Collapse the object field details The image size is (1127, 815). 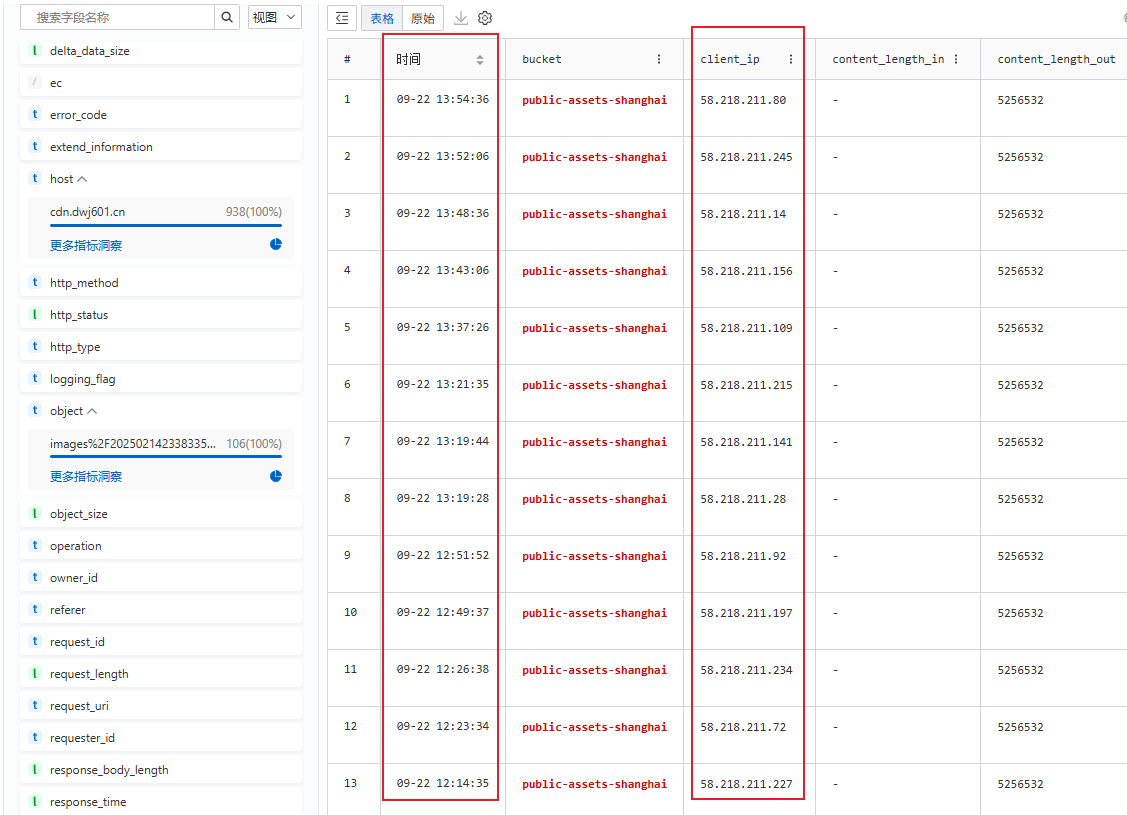click(x=92, y=411)
